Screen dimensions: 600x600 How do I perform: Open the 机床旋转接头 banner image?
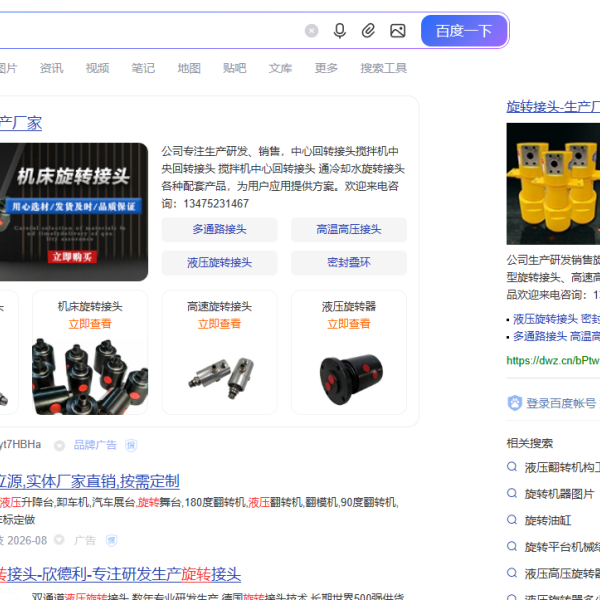[x=74, y=212]
